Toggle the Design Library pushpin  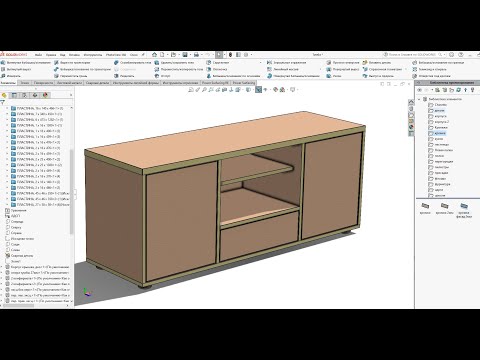point(472,90)
